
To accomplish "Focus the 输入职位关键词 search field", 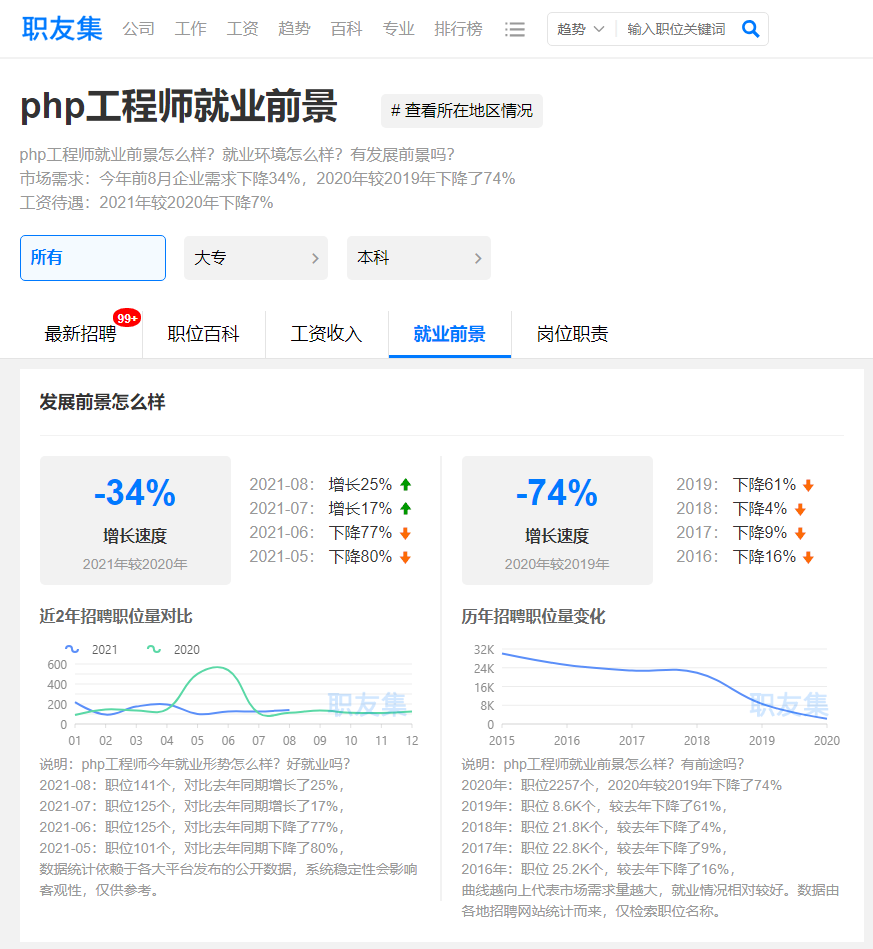I will click(676, 29).
